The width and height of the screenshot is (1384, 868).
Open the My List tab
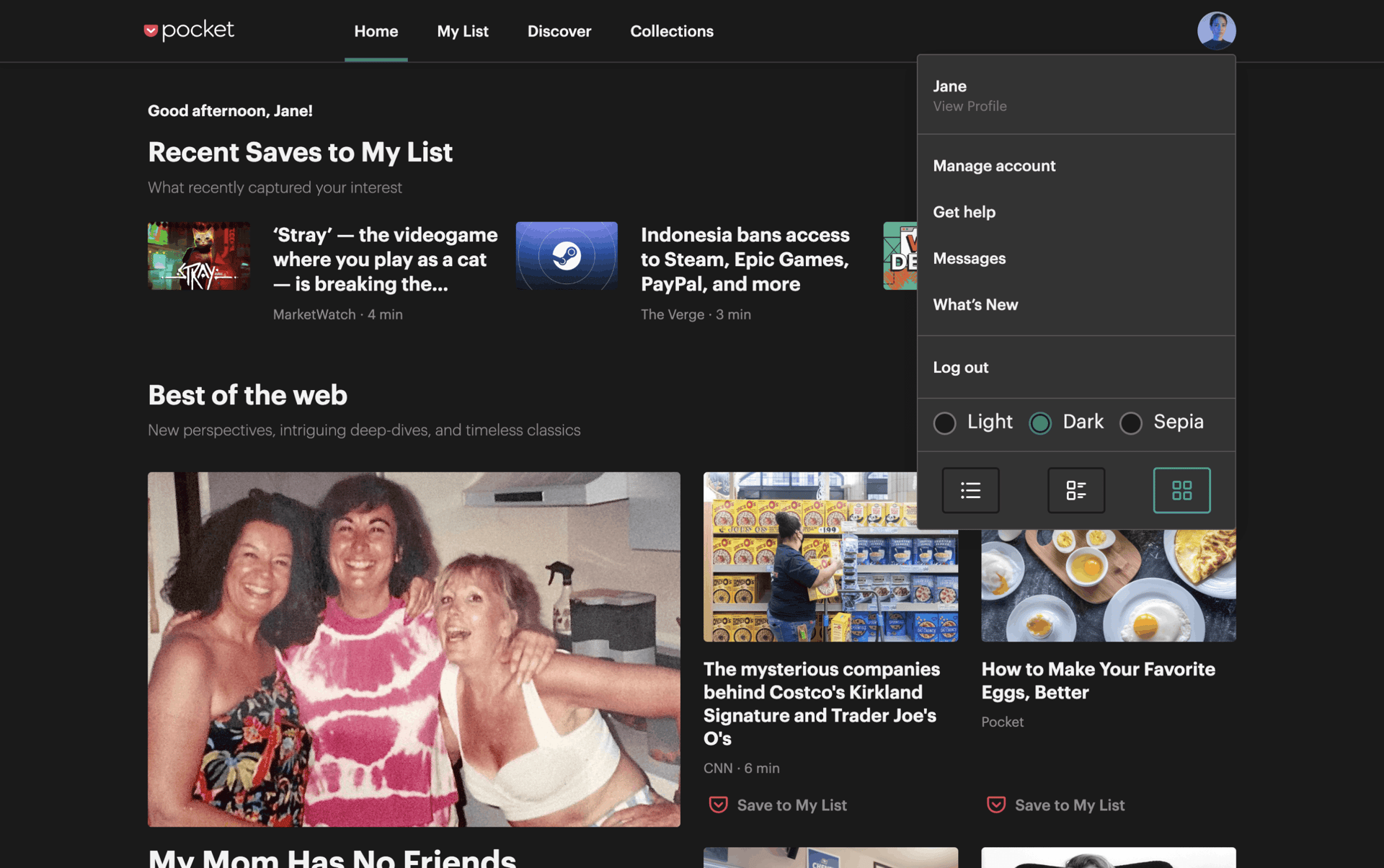(463, 31)
